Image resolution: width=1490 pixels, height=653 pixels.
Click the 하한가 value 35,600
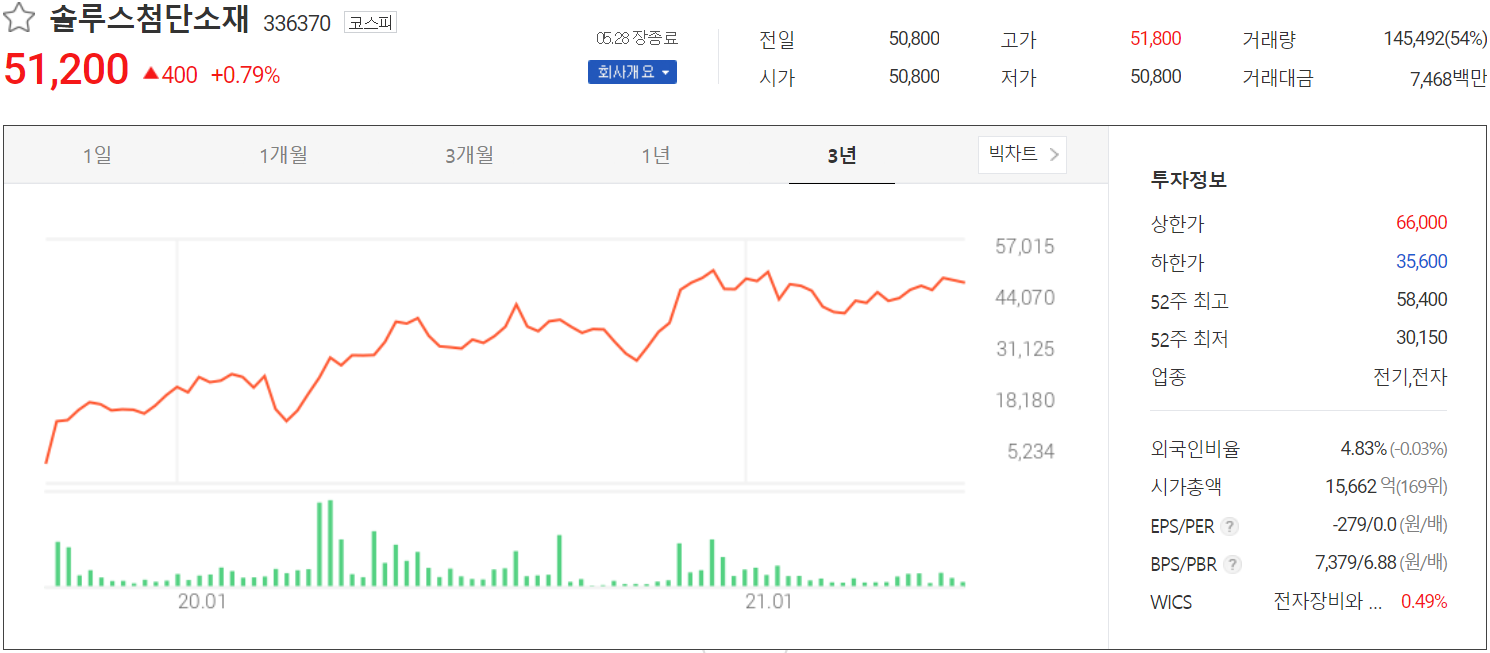(x=1421, y=262)
